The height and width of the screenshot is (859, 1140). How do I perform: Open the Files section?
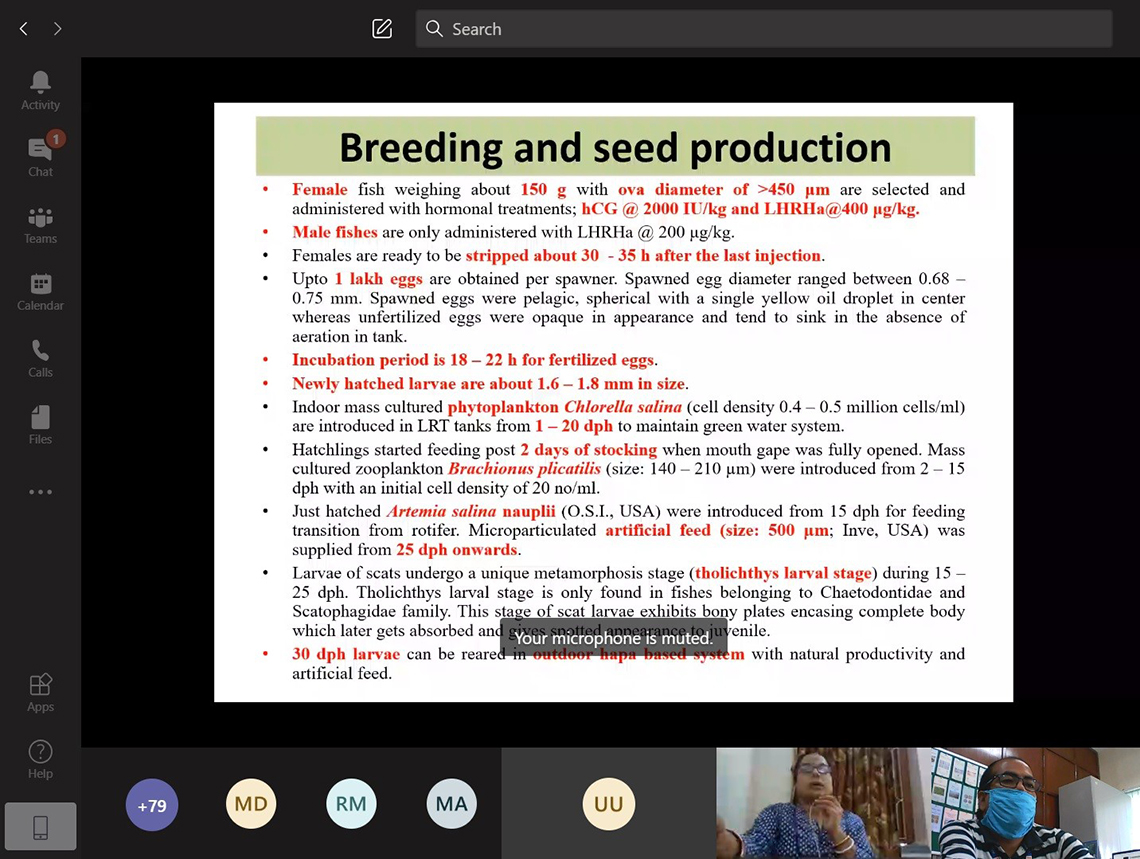point(40,426)
